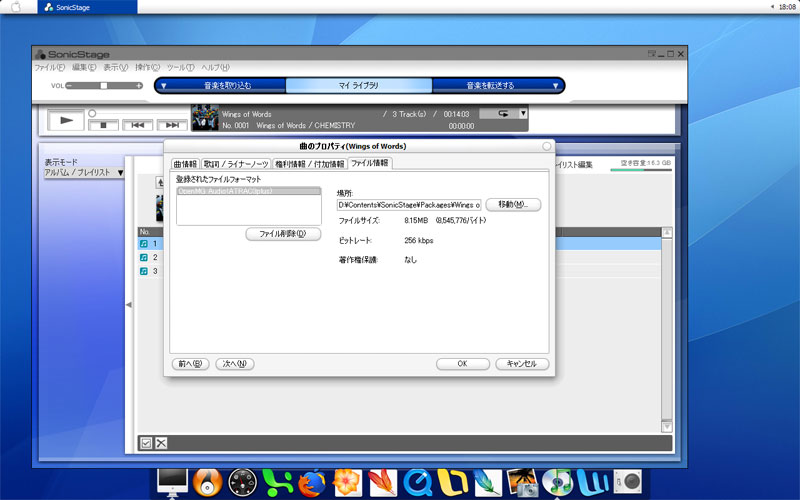Confirm the dialog with OK

coord(462,364)
